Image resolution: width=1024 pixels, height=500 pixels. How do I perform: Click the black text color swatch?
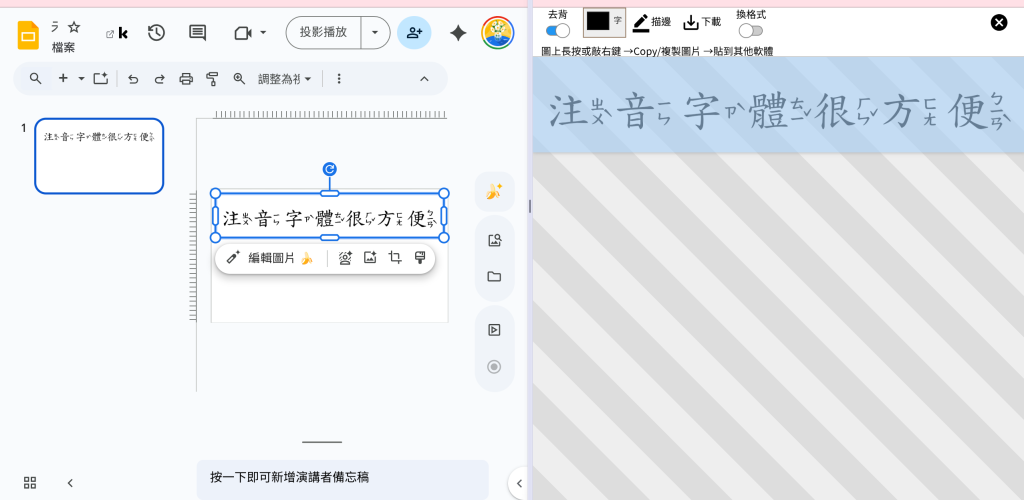(x=598, y=21)
